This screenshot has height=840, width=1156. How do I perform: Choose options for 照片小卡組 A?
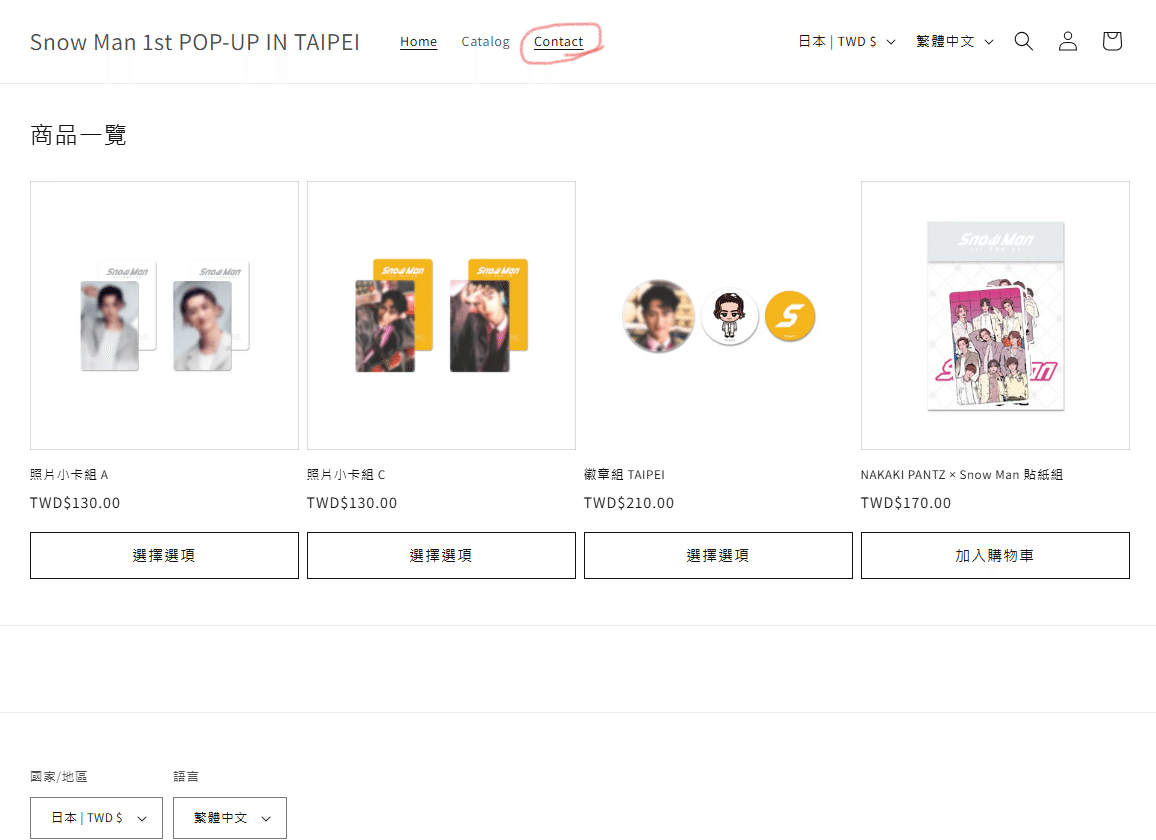[x=164, y=555]
